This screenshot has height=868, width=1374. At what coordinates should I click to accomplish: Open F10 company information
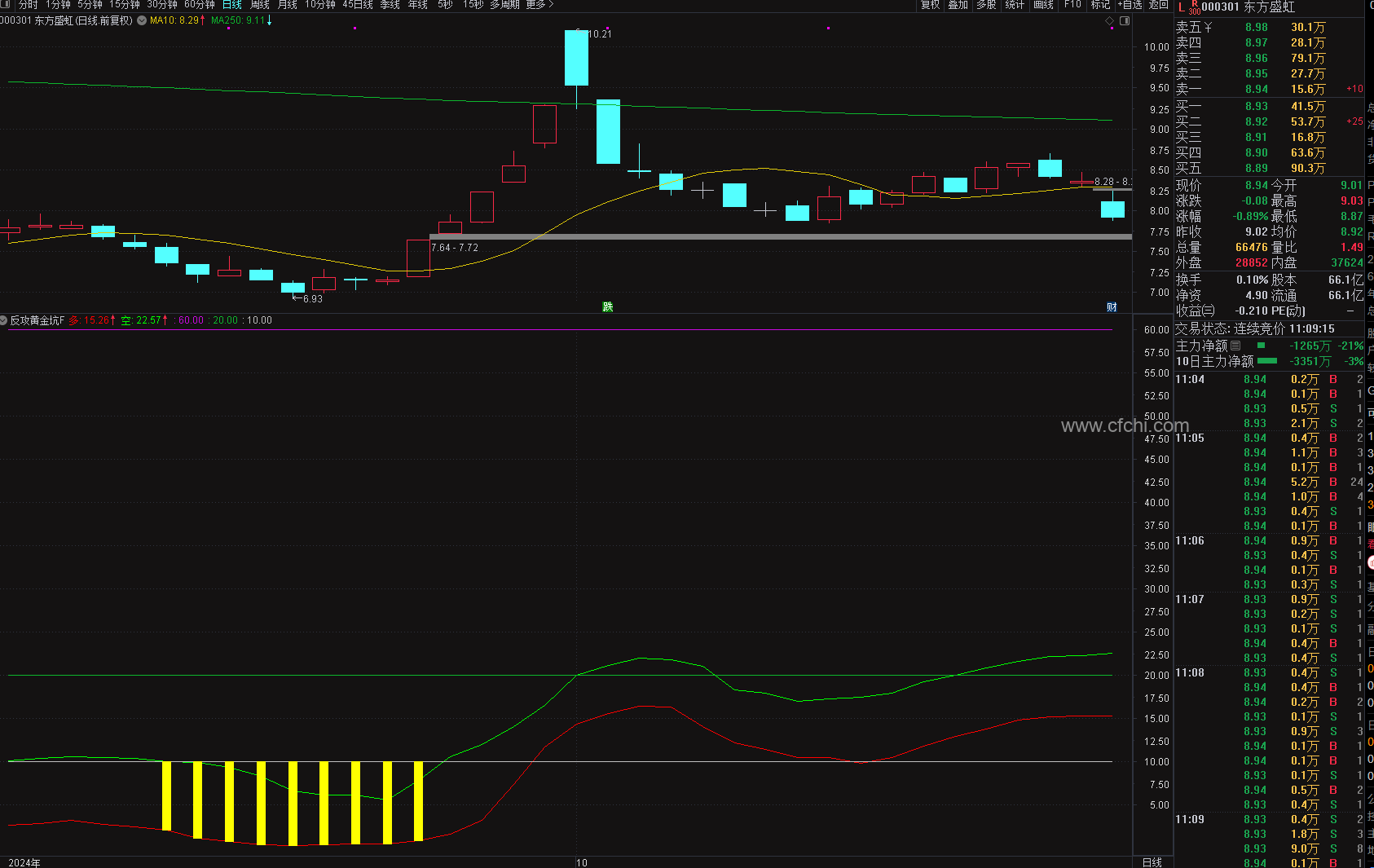pyautogui.click(x=1072, y=5)
